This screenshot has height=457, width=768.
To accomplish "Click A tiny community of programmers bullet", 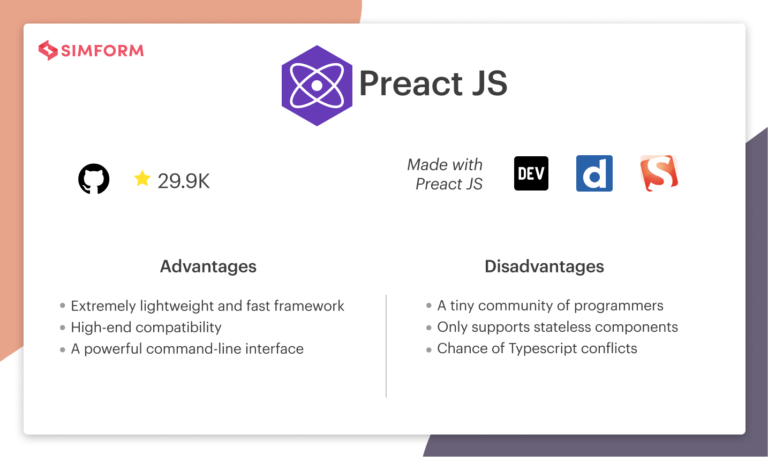I will pos(550,306).
